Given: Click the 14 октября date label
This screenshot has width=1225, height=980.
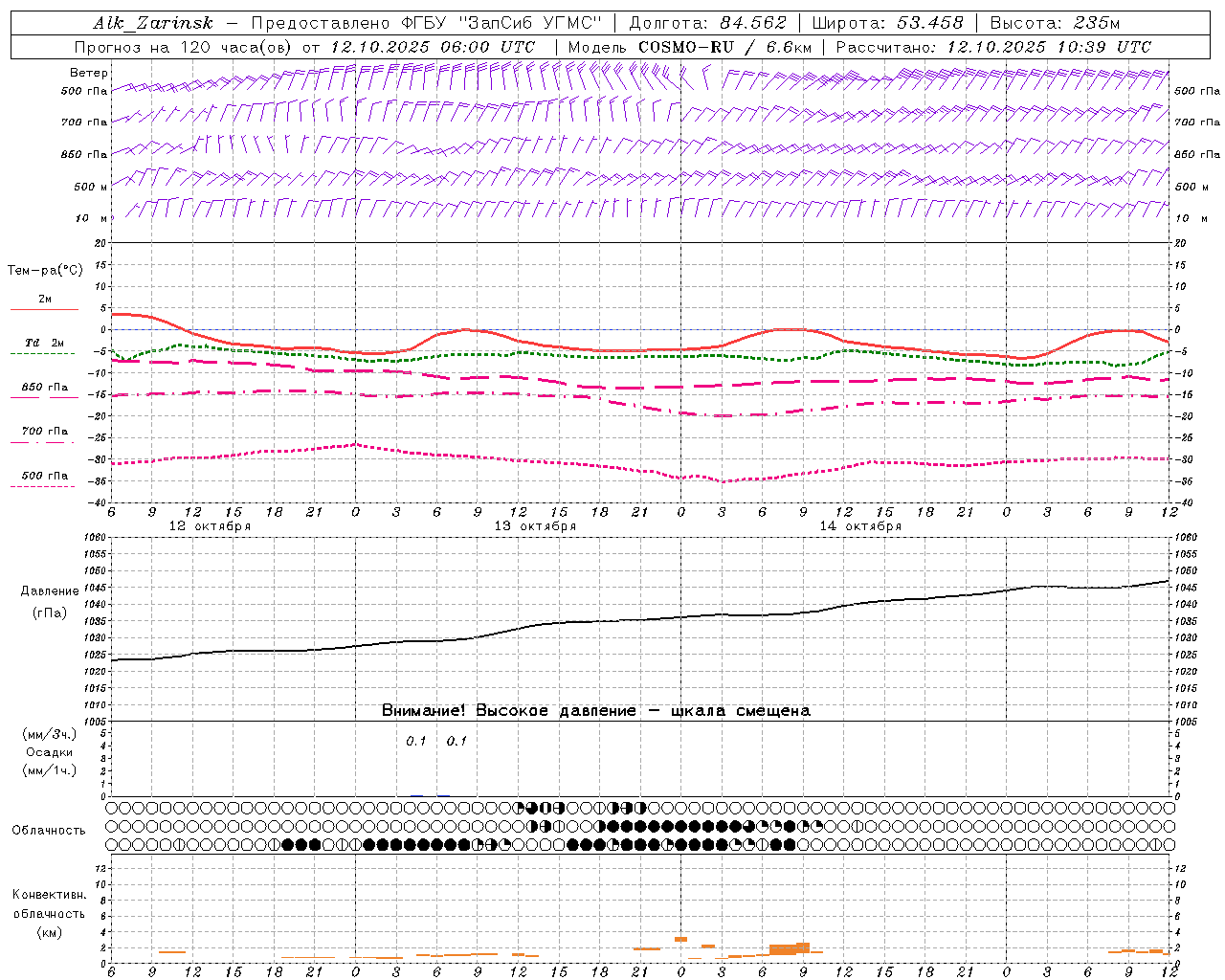Looking at the screenshot, I should click(x=860, y=526).
